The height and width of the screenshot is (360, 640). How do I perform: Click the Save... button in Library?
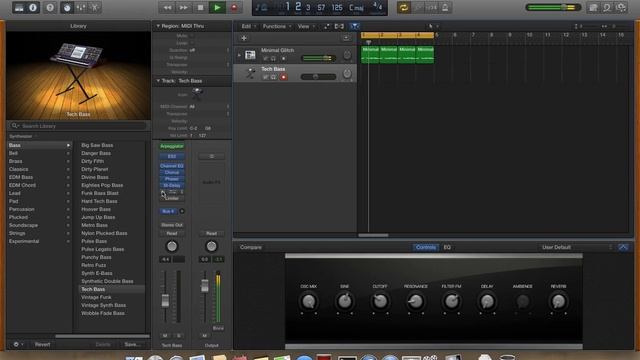(132, 344)
